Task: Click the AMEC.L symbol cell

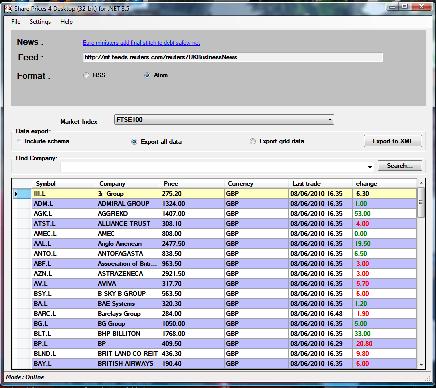Action: pyautogui.click(x=64, y=234)
